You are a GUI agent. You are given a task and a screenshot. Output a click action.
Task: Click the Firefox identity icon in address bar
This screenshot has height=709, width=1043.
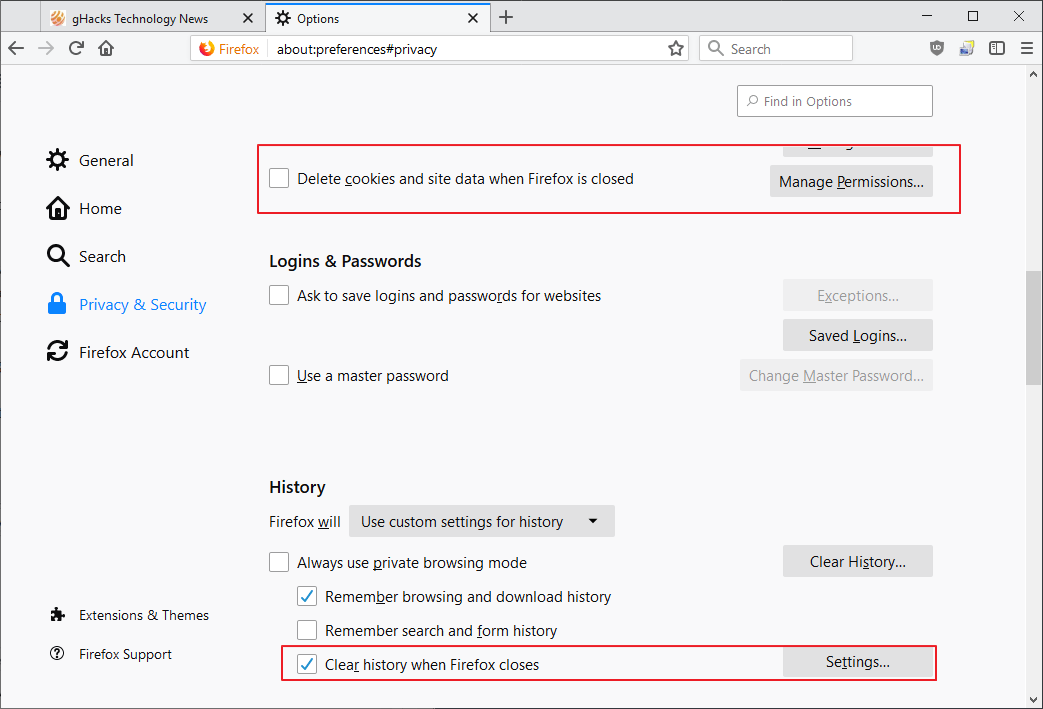point(207,49)
